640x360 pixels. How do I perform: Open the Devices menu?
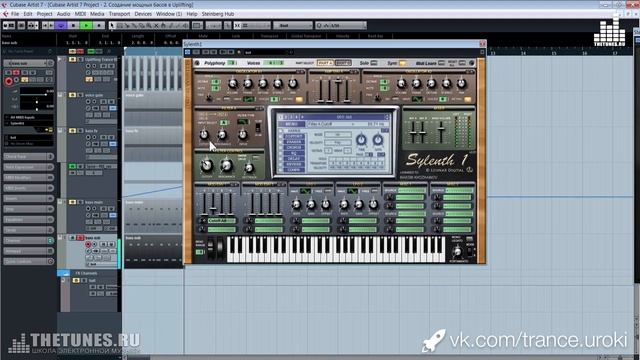[x=143, y=14]
